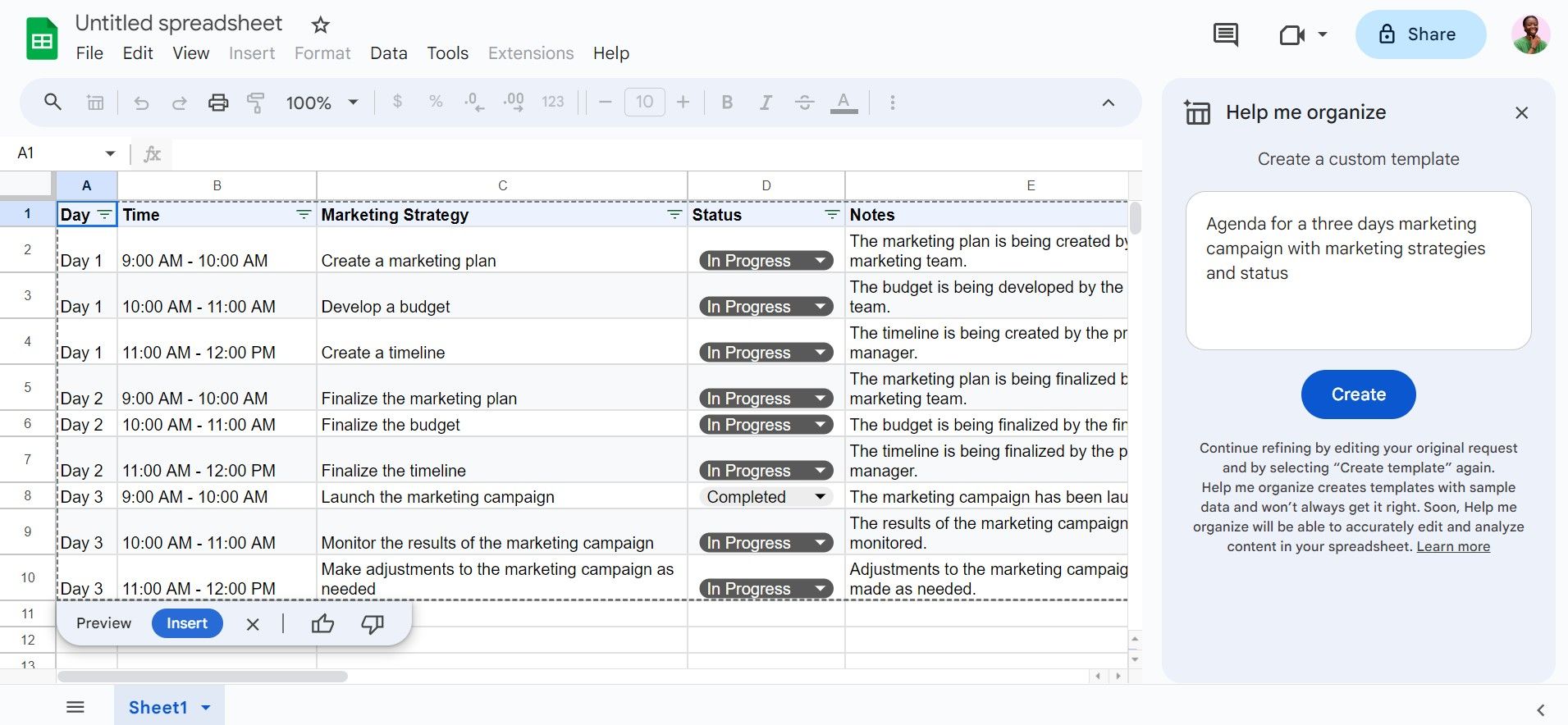Open the account profile picture
The image size is (1568, 725).
(1530, 34)
